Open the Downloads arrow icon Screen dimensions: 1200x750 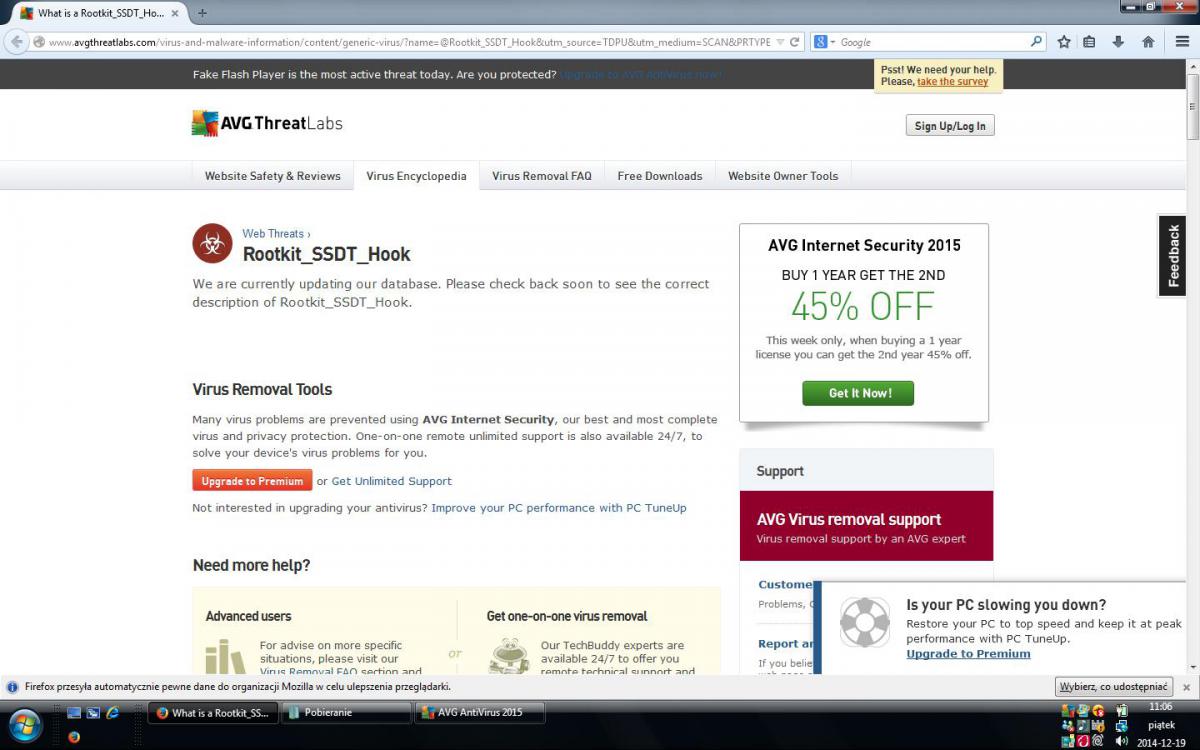click(1119, 42)
